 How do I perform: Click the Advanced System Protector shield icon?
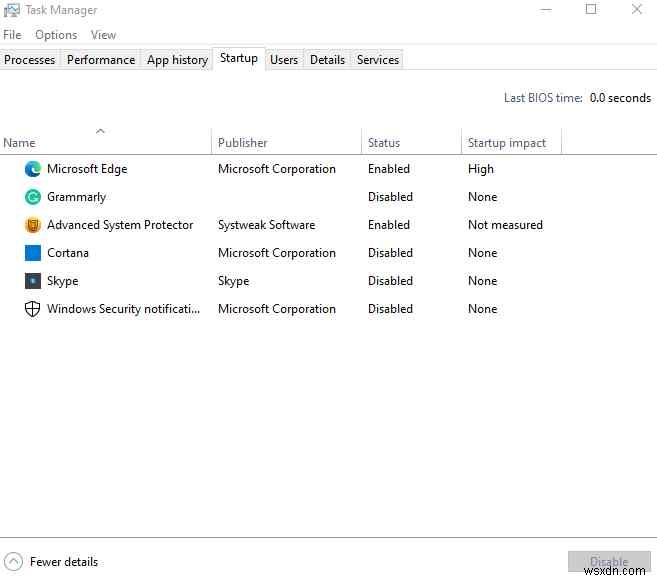33,225
